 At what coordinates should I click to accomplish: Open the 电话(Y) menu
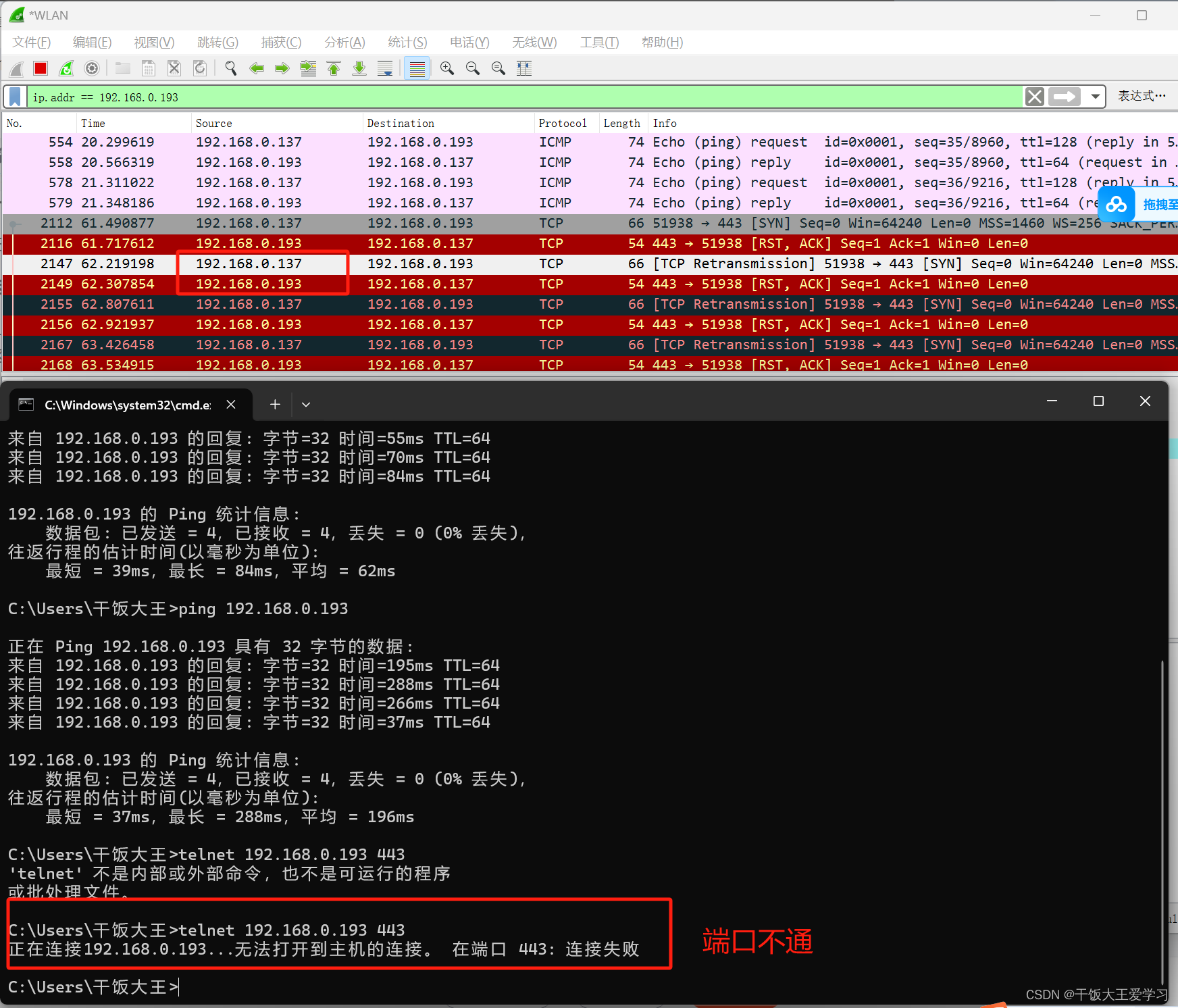(x=470, y=43)
